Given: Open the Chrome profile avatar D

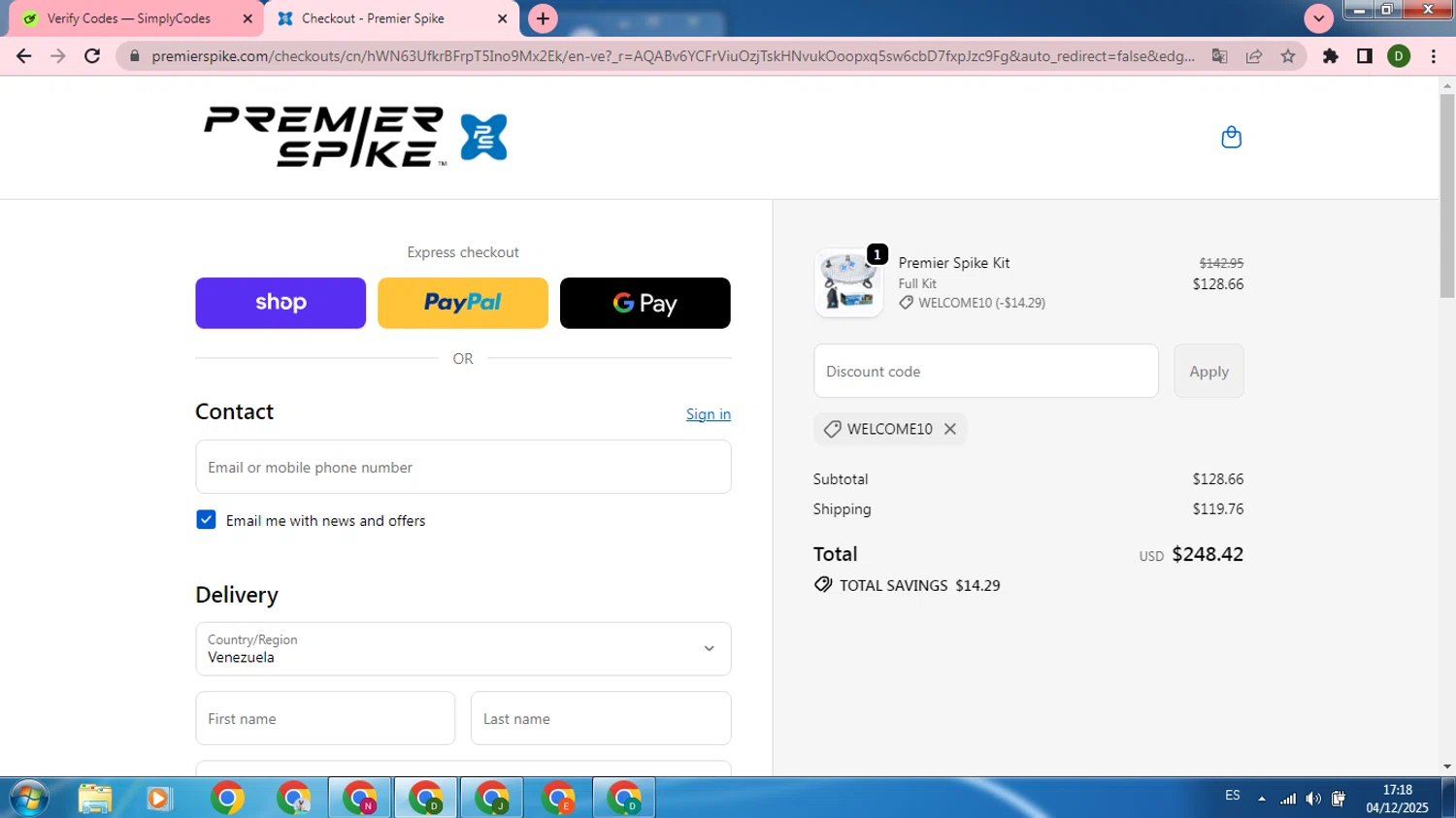Looking at the screenshot, I should [1399, 56].
